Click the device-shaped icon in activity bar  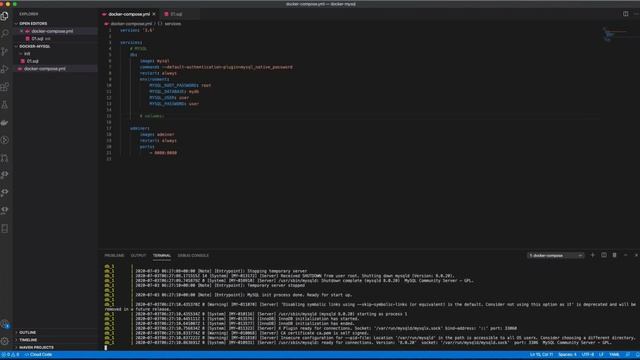5,229
